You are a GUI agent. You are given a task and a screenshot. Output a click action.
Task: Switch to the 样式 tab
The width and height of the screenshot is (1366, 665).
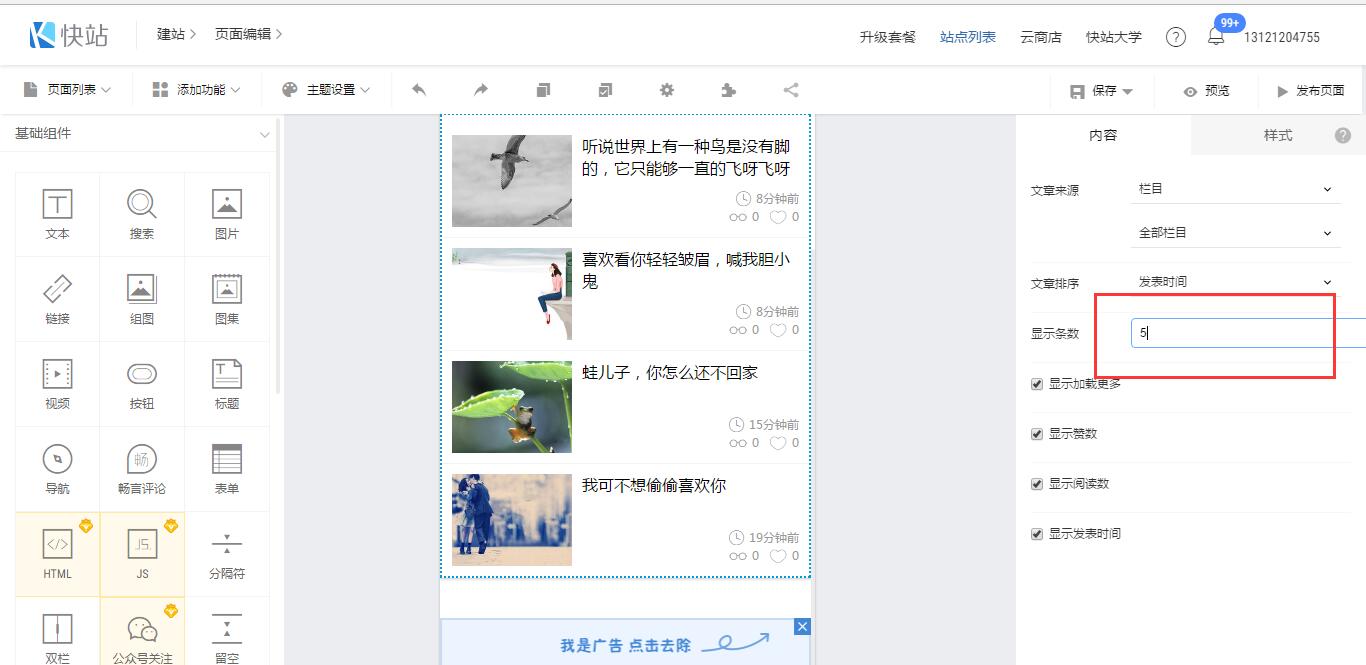(1277, 135)
